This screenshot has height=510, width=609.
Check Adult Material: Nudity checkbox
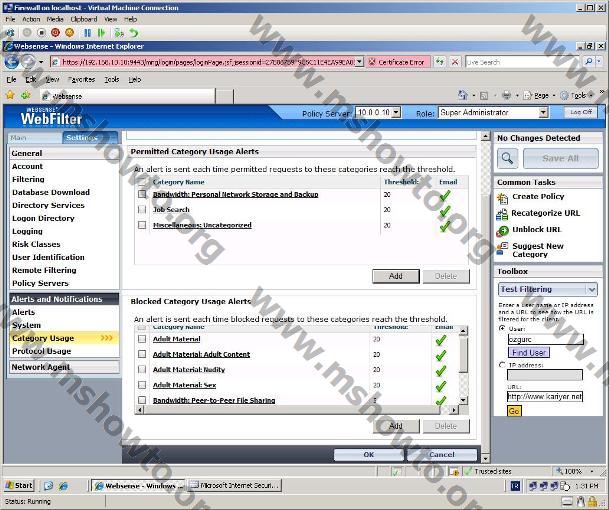(142, 369)
